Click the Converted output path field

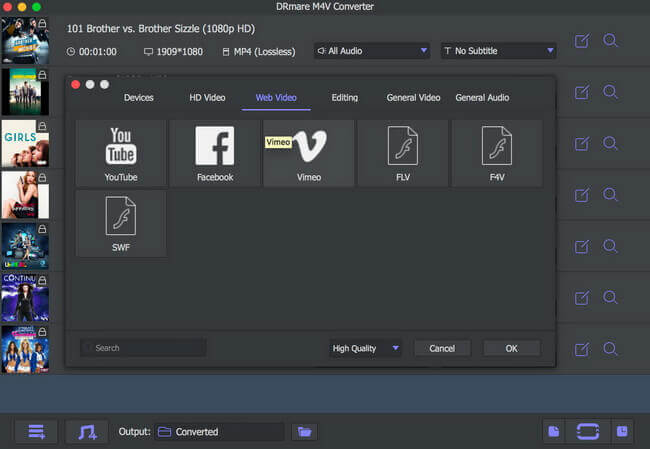coord(220,432)
